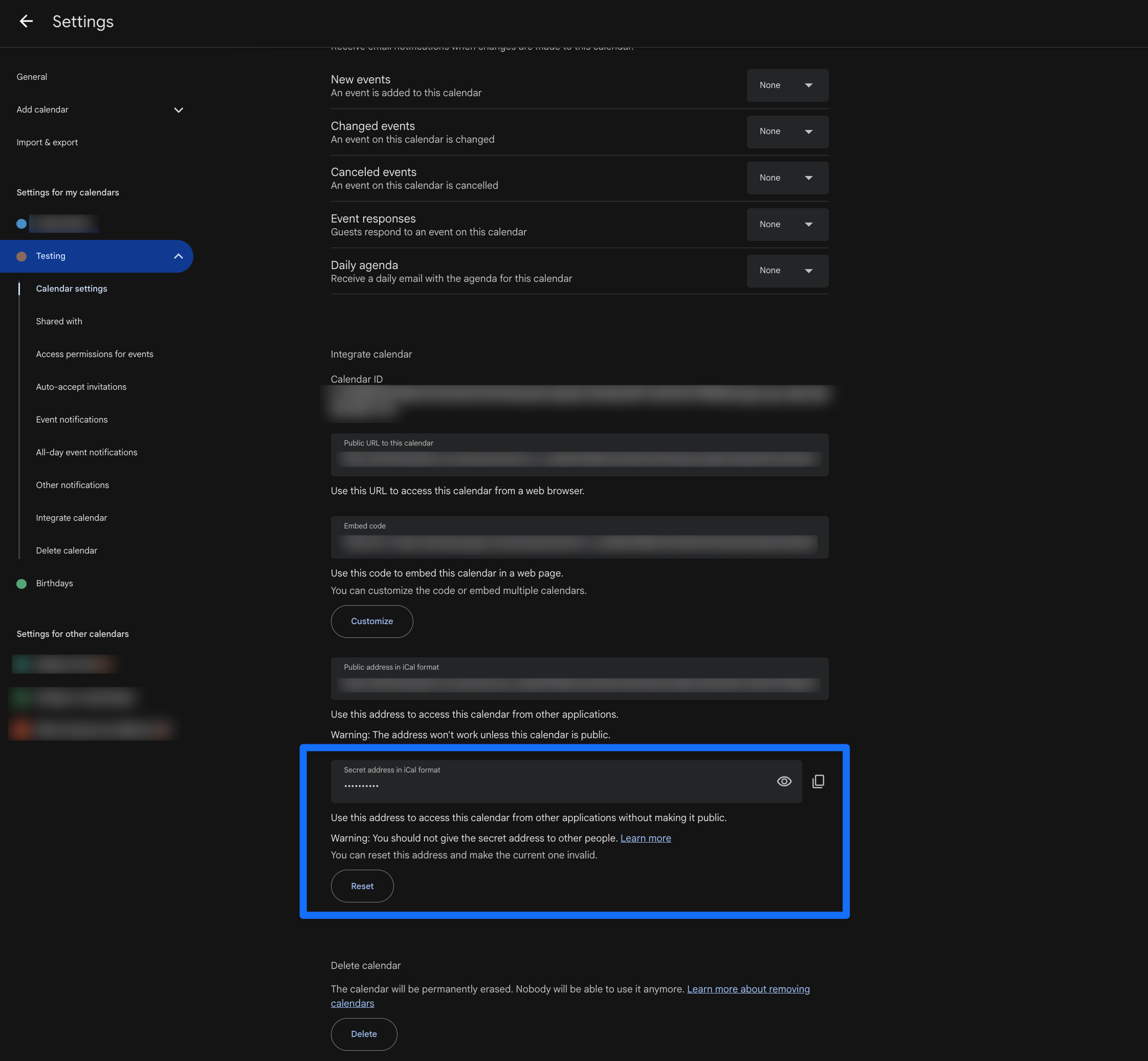Open the Changed events notification dropdown
Image resolution: width=1148 pixels, height=1061 pixels.
[787, 131]
